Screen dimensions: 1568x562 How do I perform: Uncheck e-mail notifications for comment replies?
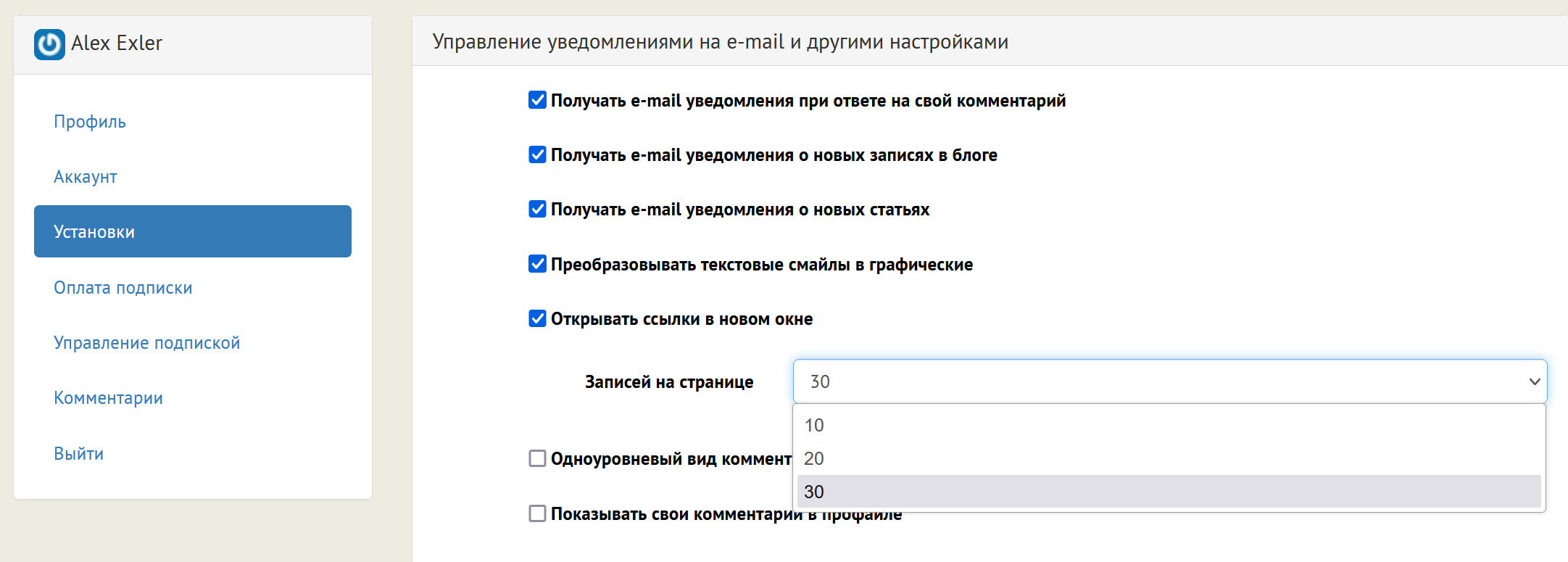[537, 100]
